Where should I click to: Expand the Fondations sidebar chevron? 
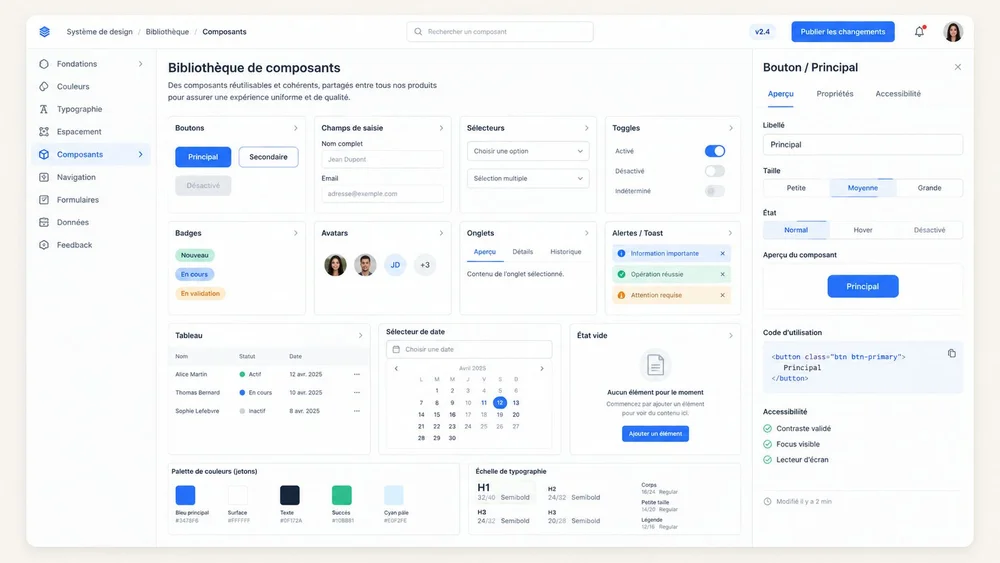140,64
